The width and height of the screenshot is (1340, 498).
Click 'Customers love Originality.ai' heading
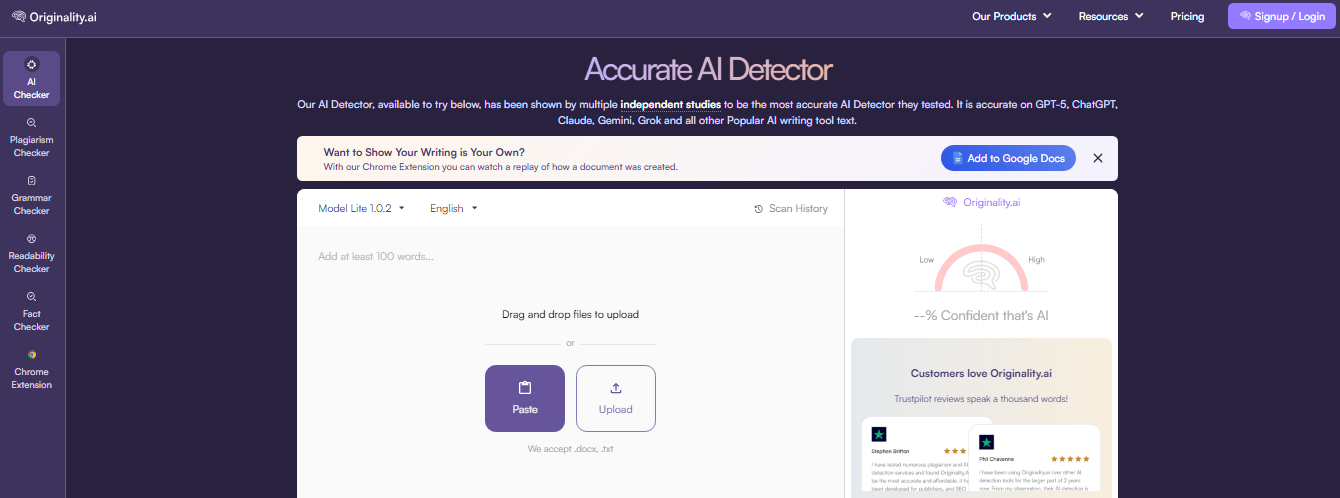[x=981, y=373]
